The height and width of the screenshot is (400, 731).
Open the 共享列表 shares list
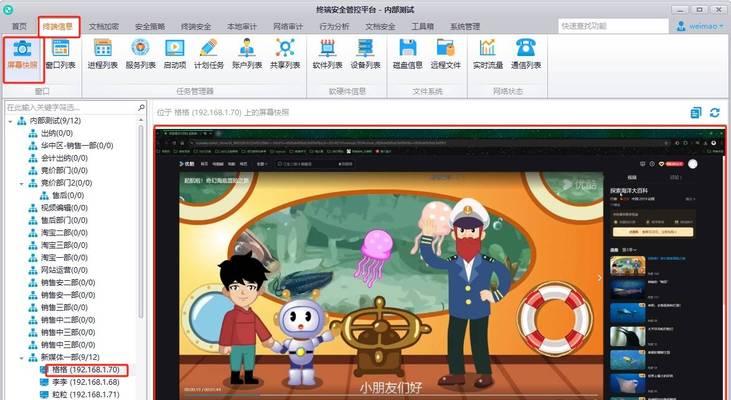[285, 55]
